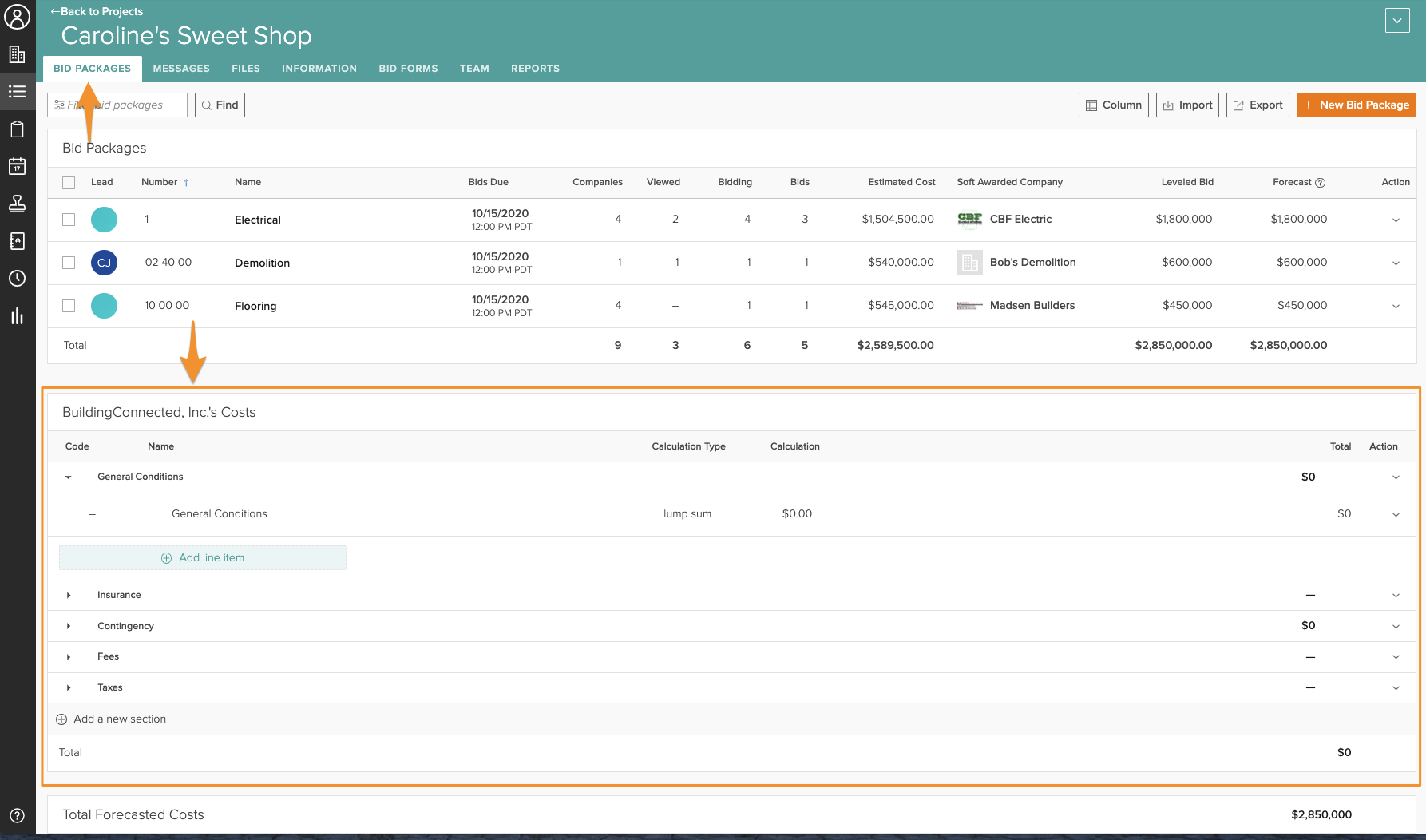Click the New Bid Package button
The width and height of the screenshot is (1426, 840).
pyautogui.click(x=1356, y=105)
